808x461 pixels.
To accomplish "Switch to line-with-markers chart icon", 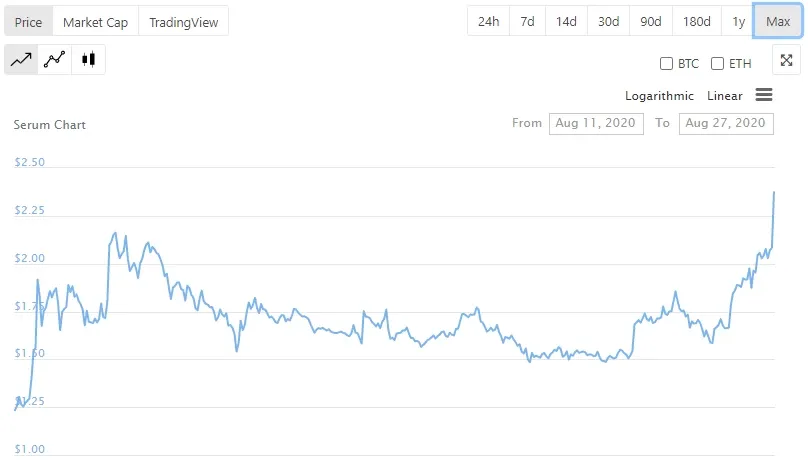I will tap(55, 60).
